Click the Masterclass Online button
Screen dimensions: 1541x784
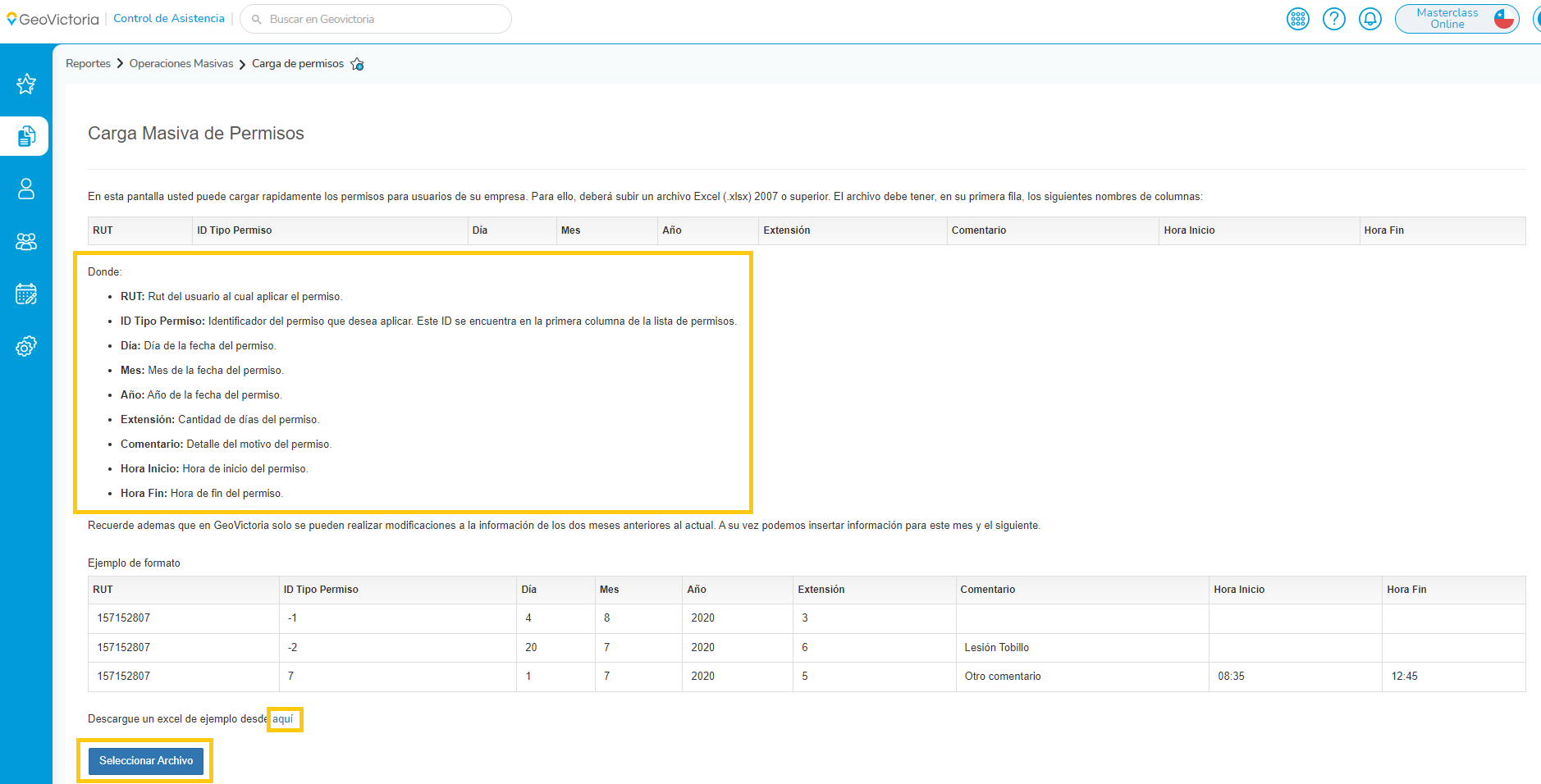coord(1447,19)
